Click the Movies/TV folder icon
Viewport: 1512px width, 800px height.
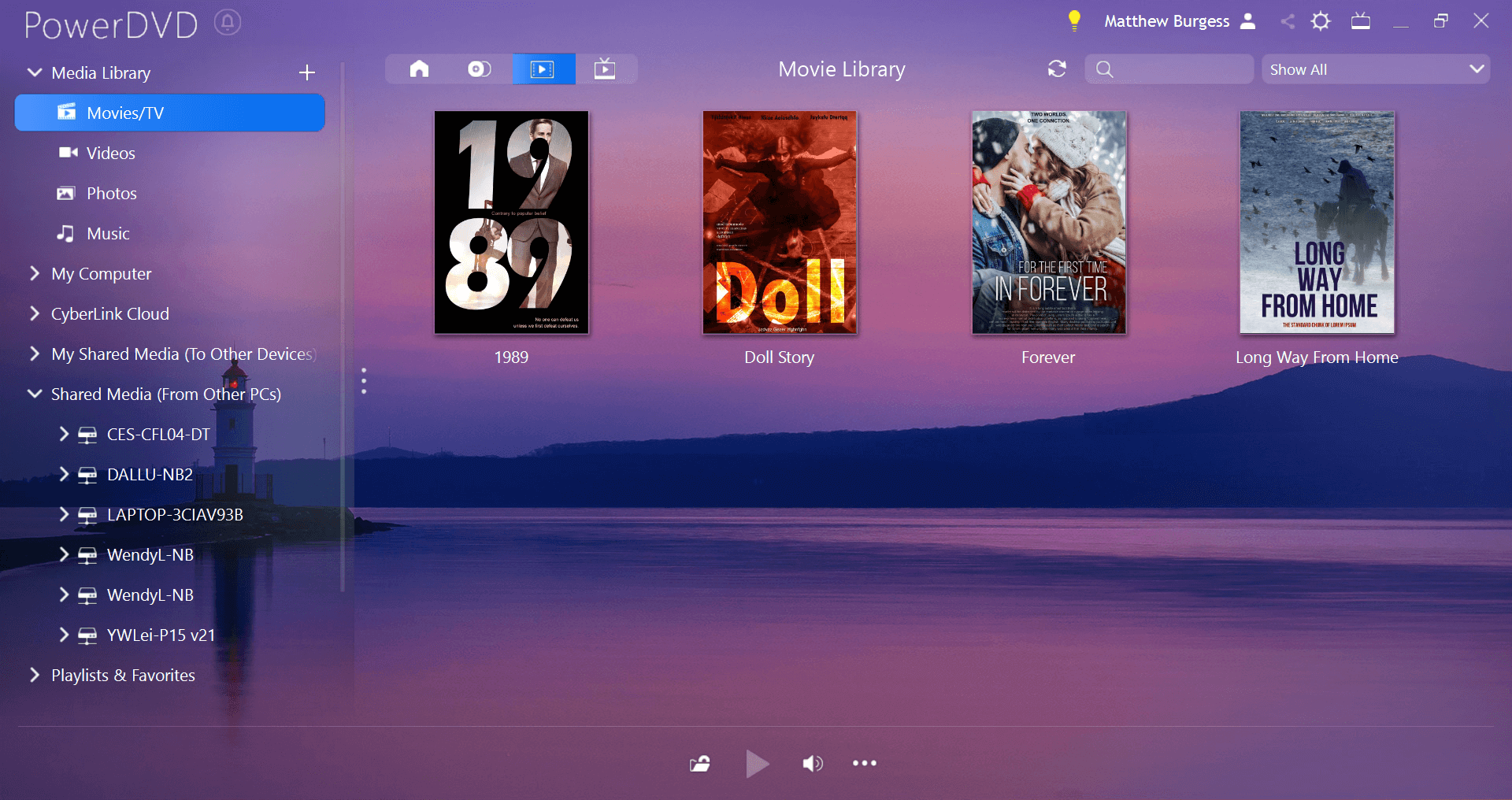coord(67,112)
